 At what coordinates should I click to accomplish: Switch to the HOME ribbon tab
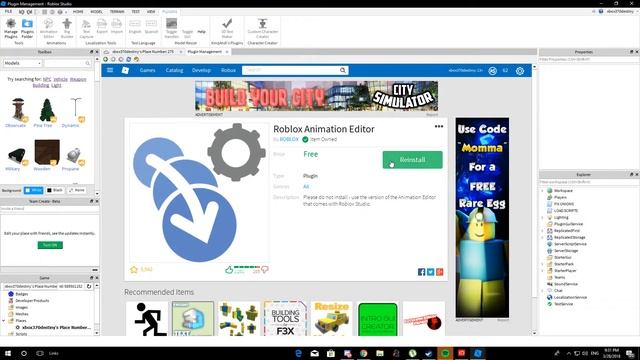click(78, 12)
